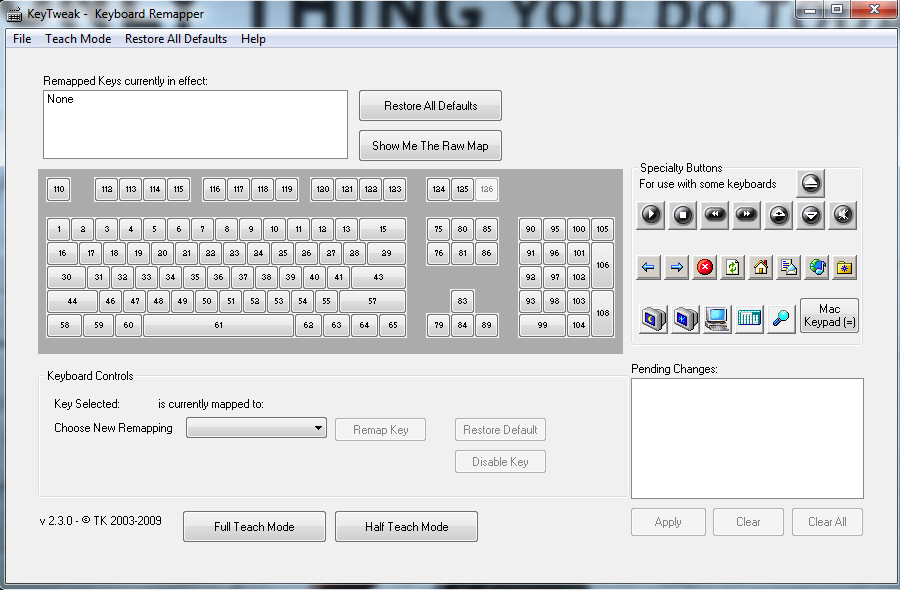Select key 116 in the function row

(215, 189)
